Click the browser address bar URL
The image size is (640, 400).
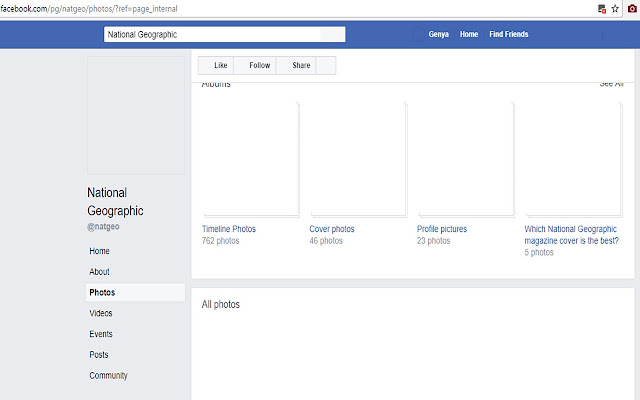tap(89, 9)
